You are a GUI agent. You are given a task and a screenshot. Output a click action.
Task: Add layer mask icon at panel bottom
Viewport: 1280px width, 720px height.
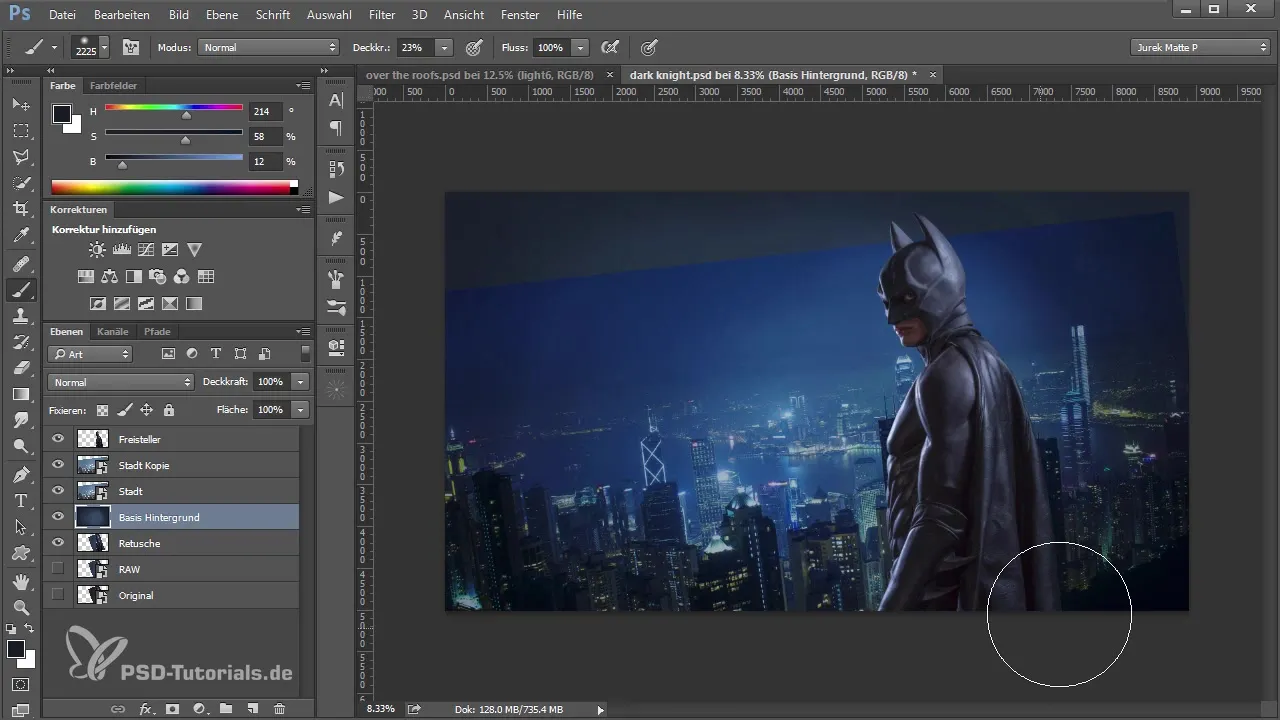(172, 708)
